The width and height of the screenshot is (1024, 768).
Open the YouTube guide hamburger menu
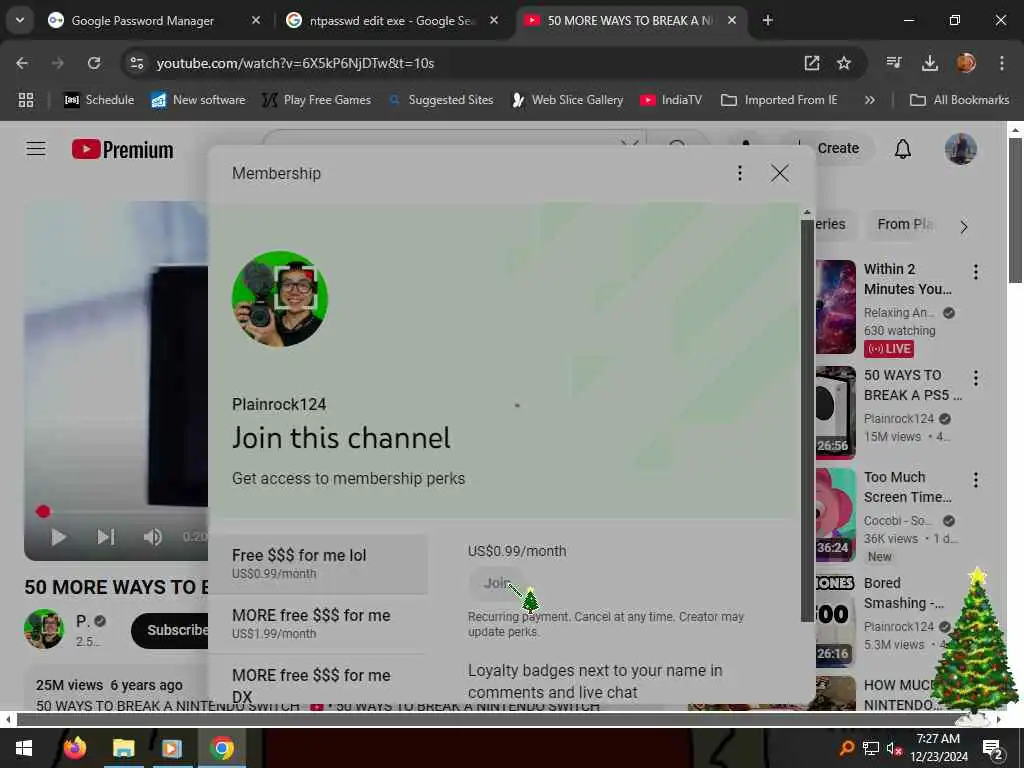[36, 149]
